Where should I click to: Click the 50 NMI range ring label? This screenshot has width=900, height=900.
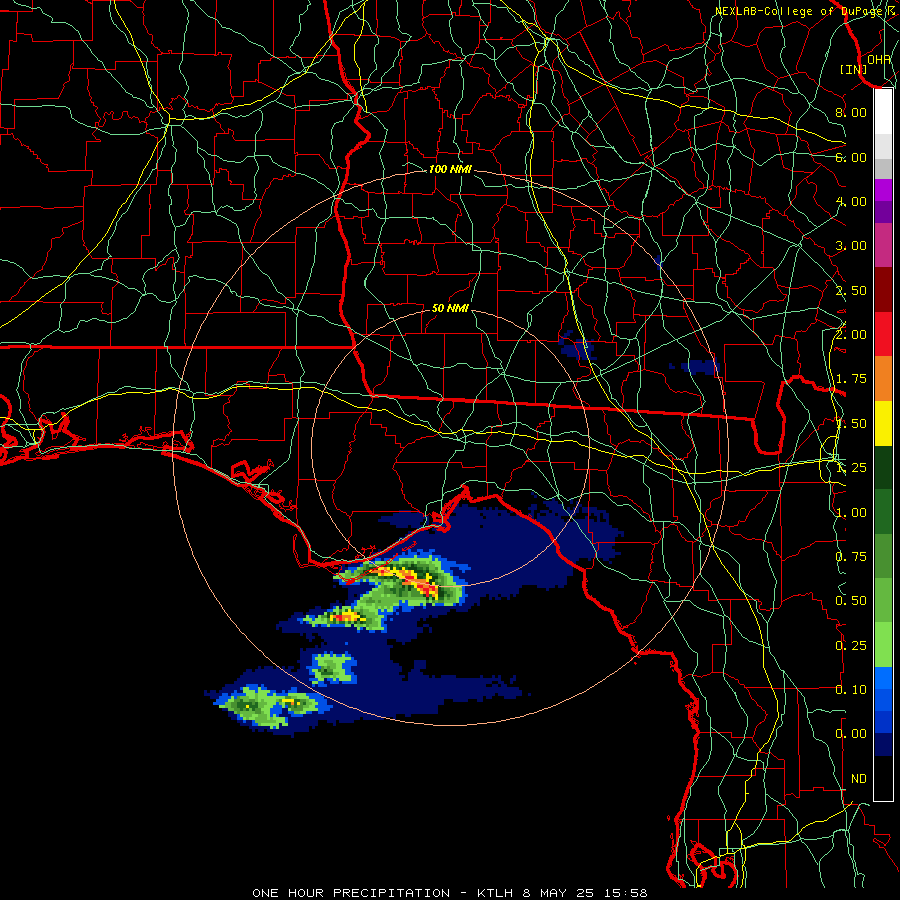pos(450,308)
